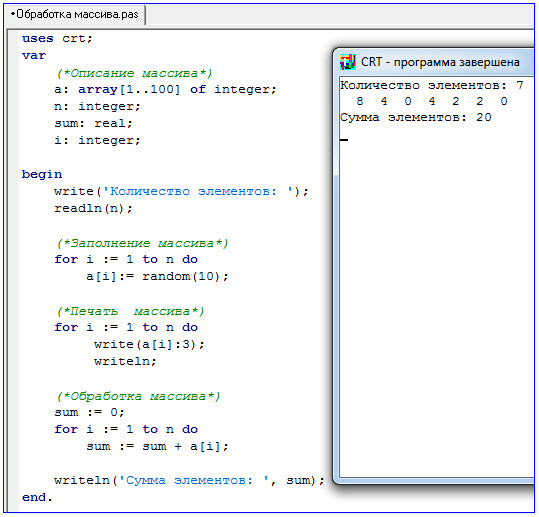Image resolution: width=539 pixels, height=517 pixels.
Task: Click the final 'end.' keyword
Action: tap(37, 497)
